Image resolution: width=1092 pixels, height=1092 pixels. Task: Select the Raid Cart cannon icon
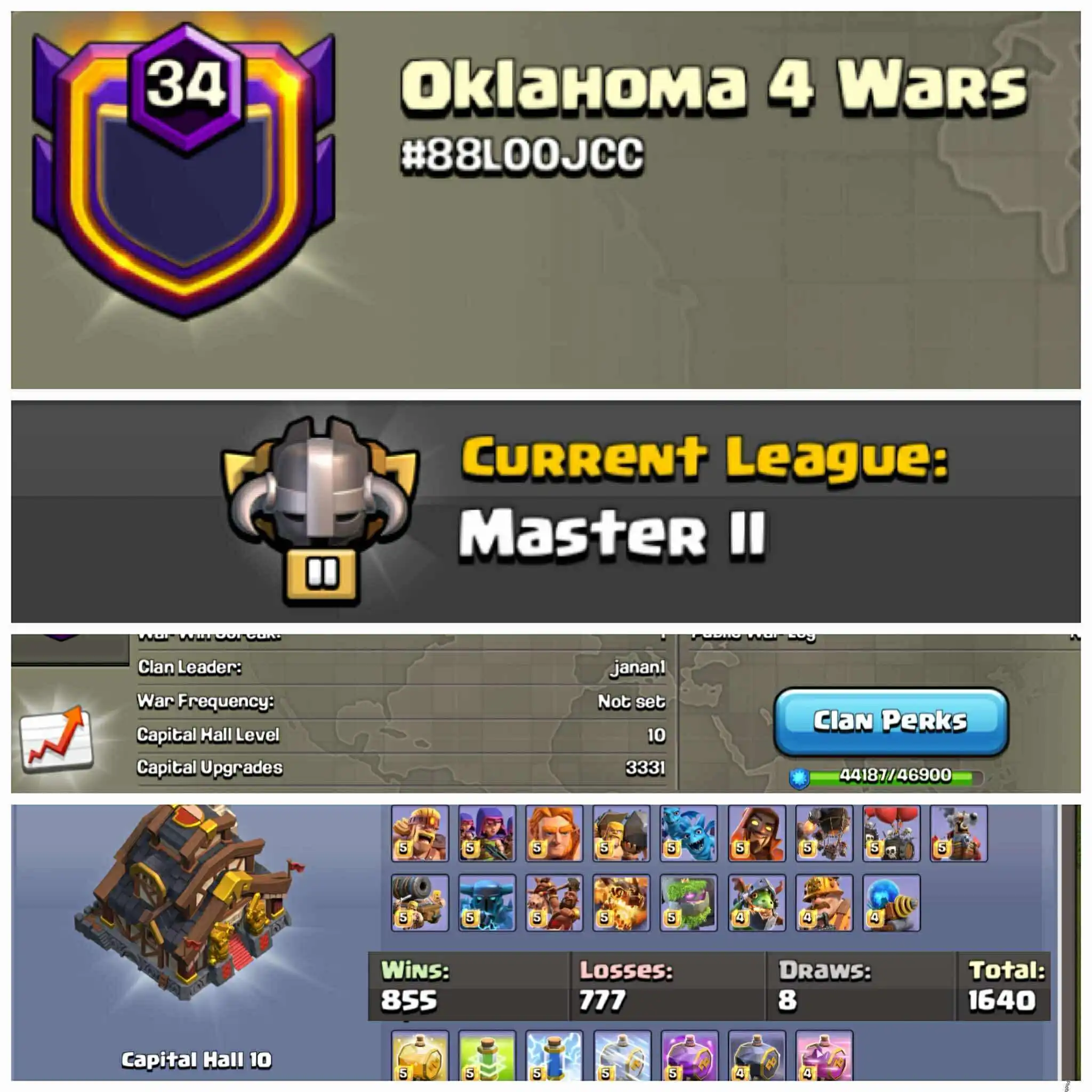click(420, 903)
